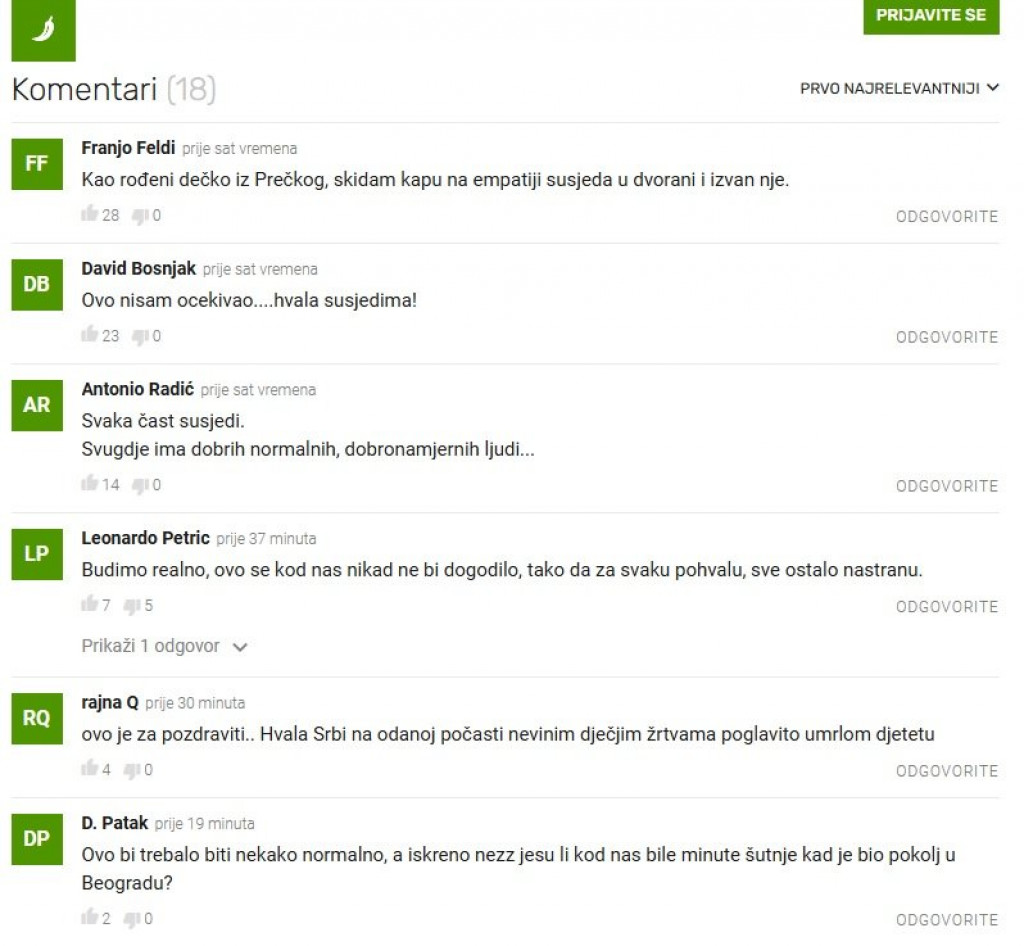Click the PRIJAVITE SE login button
Image resolution: width=1024 pixels, height=946 pixels.
tap(931, 16)
